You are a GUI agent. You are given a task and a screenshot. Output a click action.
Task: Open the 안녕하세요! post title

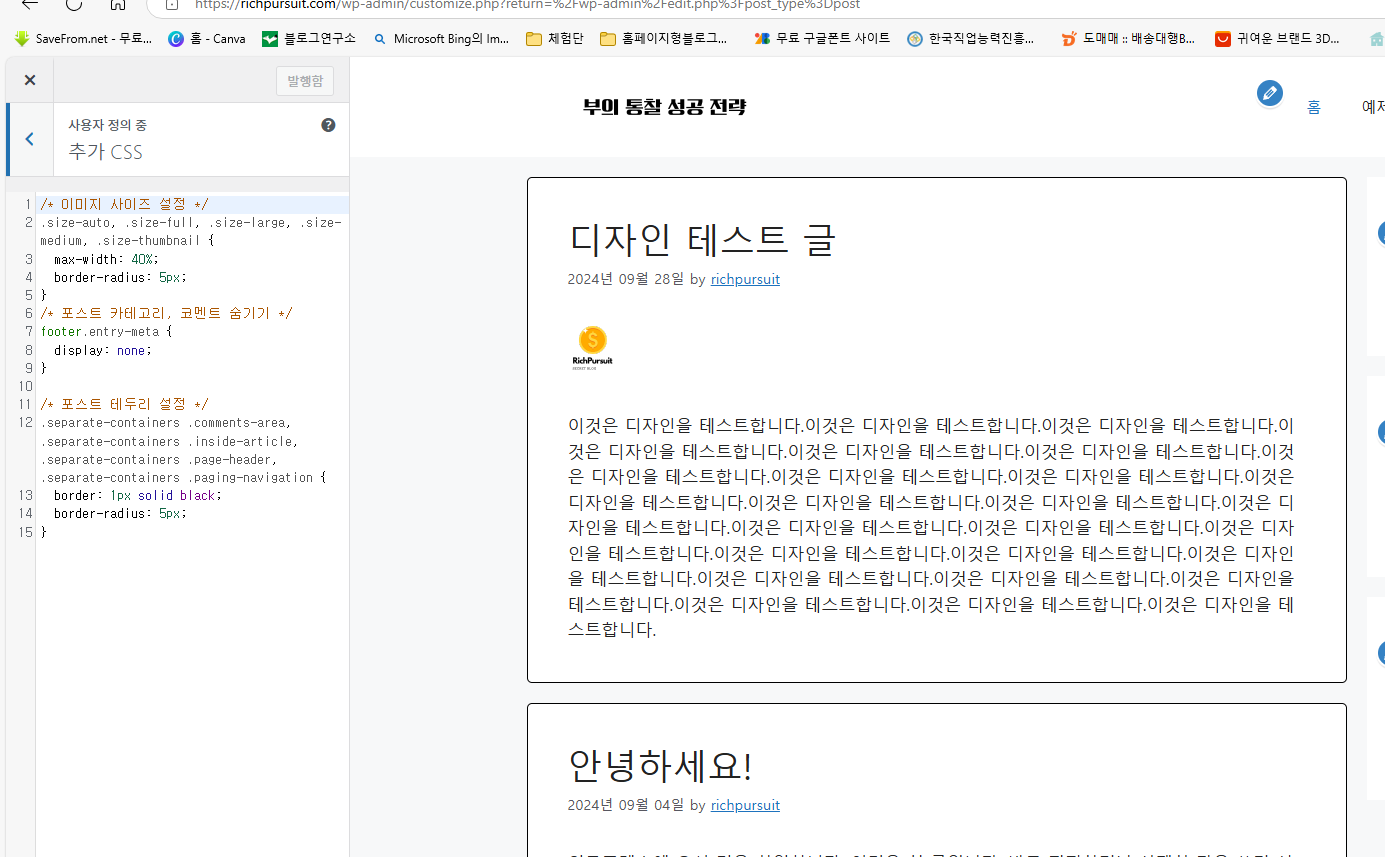pos(659,766)
